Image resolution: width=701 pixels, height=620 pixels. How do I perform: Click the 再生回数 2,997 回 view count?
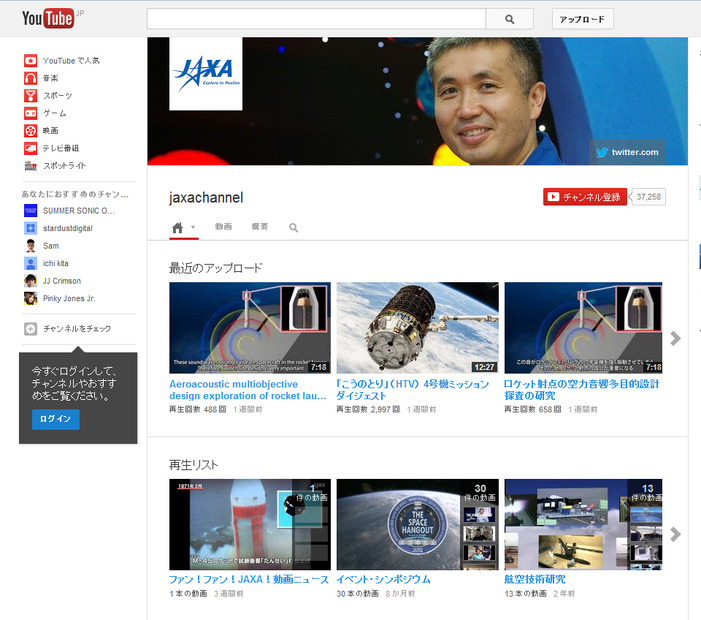coord(368,409)
